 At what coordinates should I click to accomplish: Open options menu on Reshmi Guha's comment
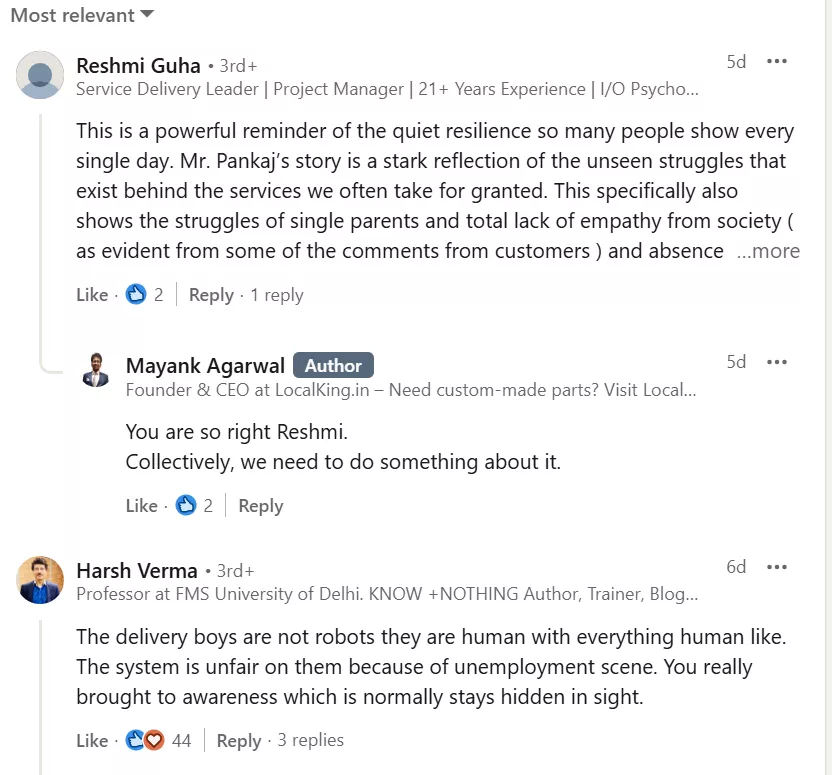pyautogui.click(x=777, y=62)
